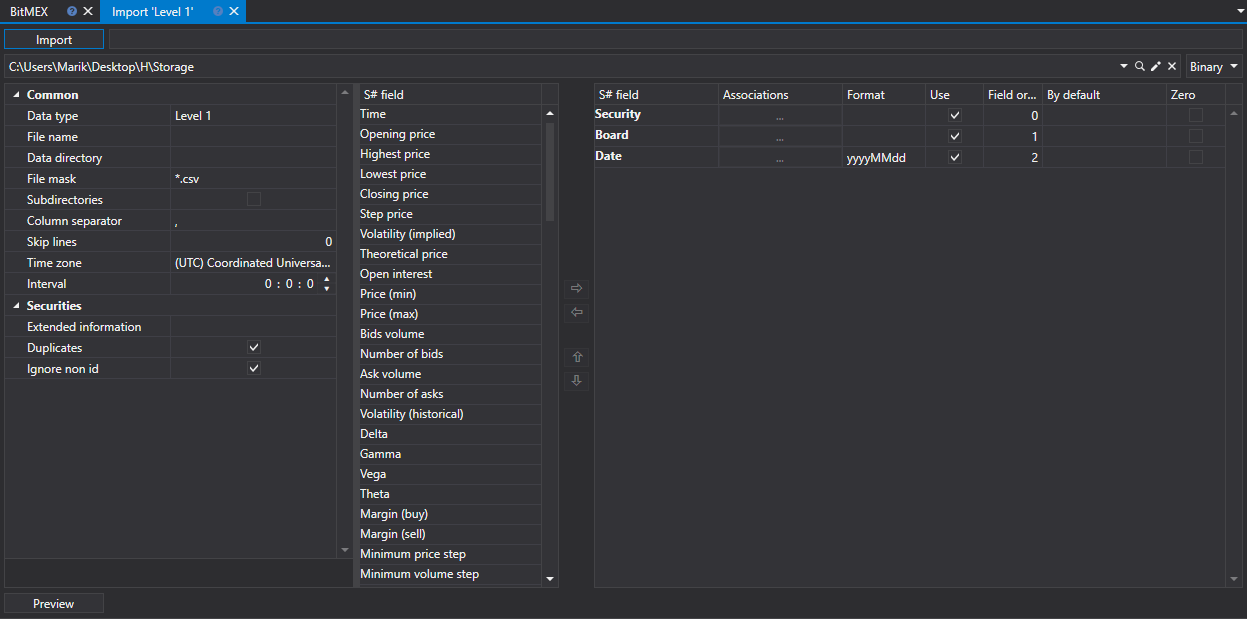Image resolution: width=1247 pixels, height=619 pixels.
Task: Click the File mask input field
Action: click(252, 178)
